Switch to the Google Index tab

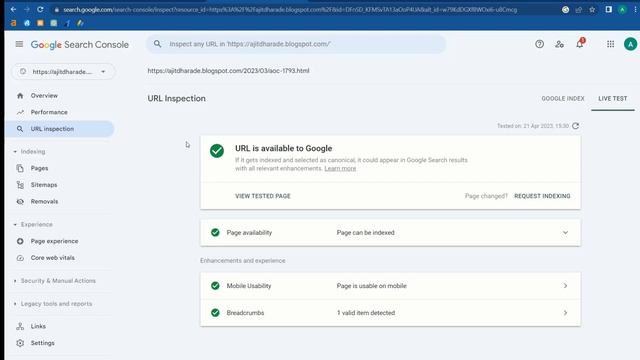pos(563,98)
